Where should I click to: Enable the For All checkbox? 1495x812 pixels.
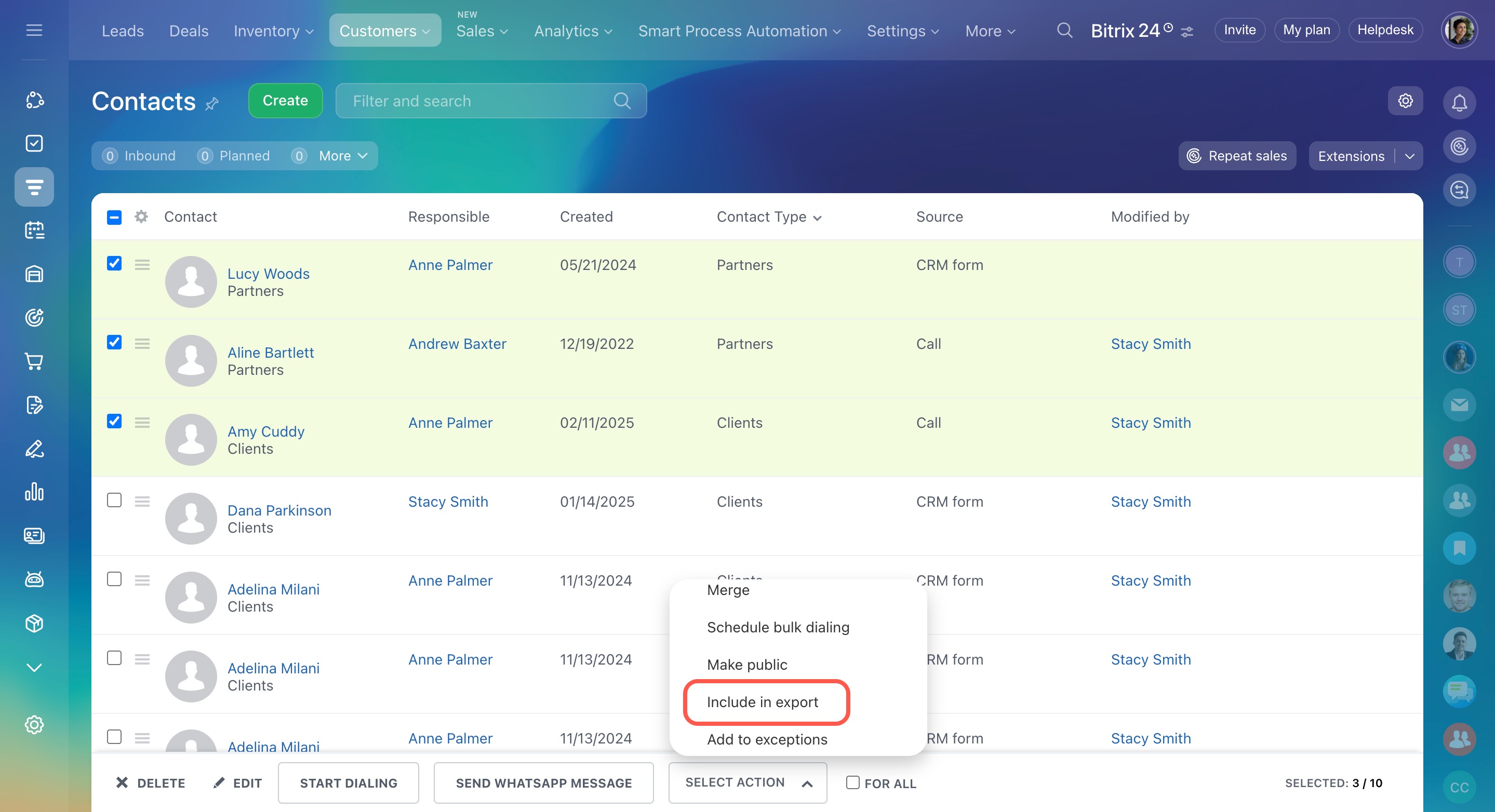852,782
